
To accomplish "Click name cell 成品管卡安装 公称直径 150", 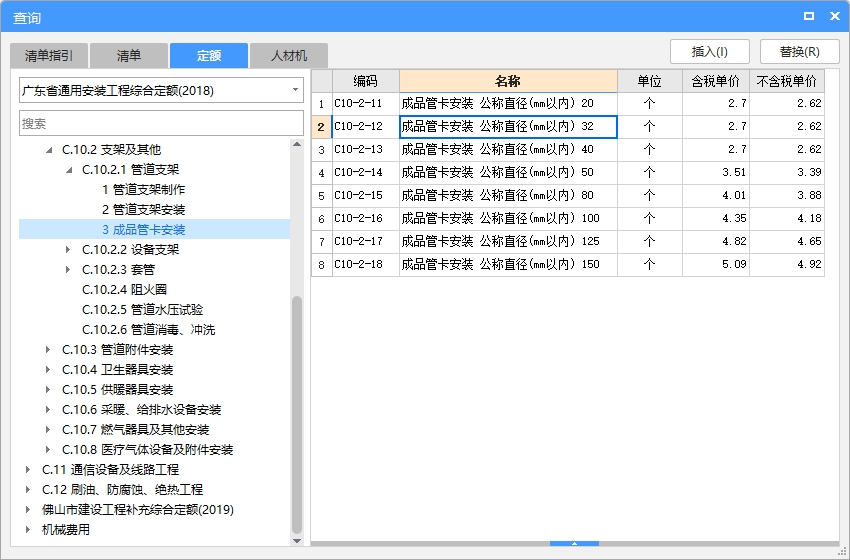I will pyautogui.click(x=508, y=265).
